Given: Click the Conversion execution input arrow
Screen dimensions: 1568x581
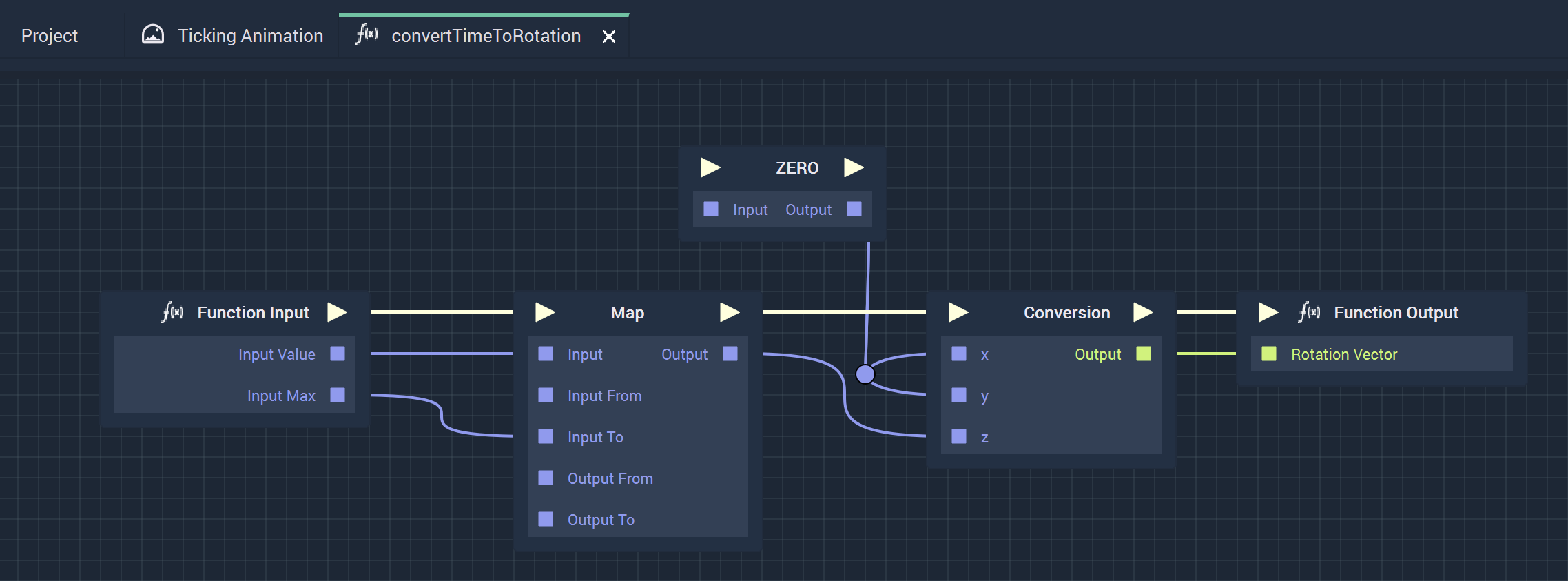Looking at the screenshot, I should click(x=958, y=312).
